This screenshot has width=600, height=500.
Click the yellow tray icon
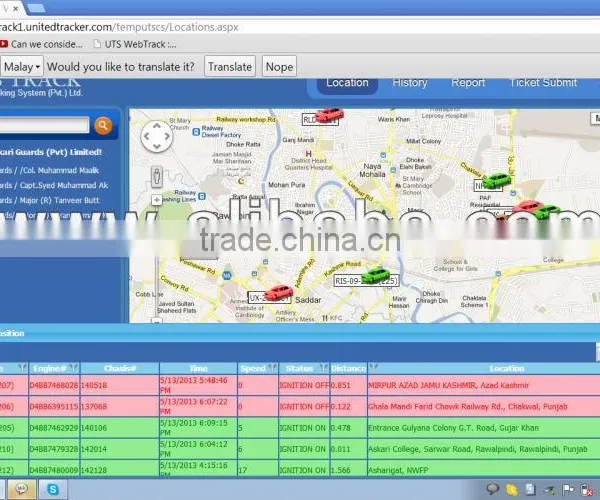[x=512, y=489]
